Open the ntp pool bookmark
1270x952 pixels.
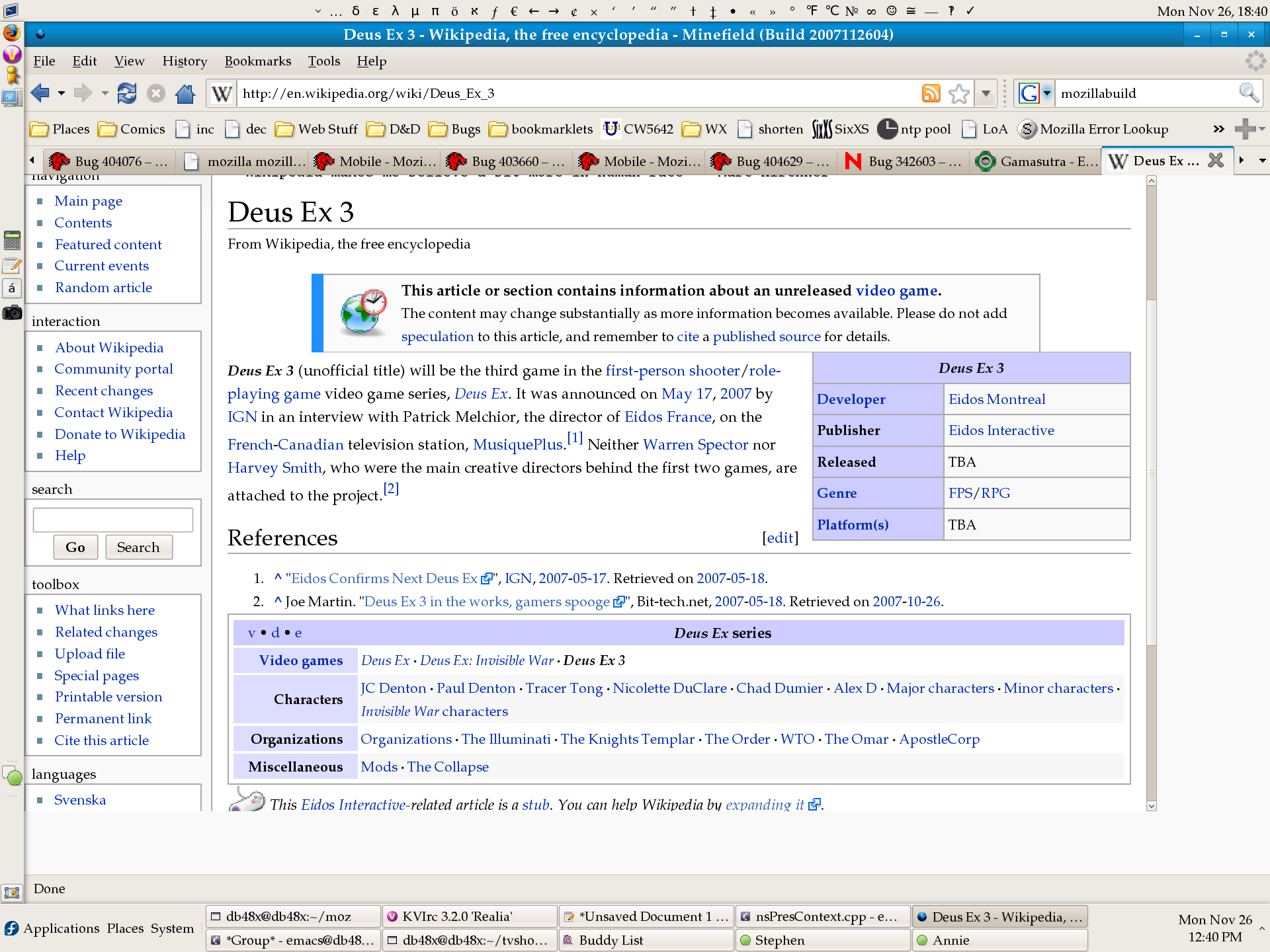[x=914, y=129]
